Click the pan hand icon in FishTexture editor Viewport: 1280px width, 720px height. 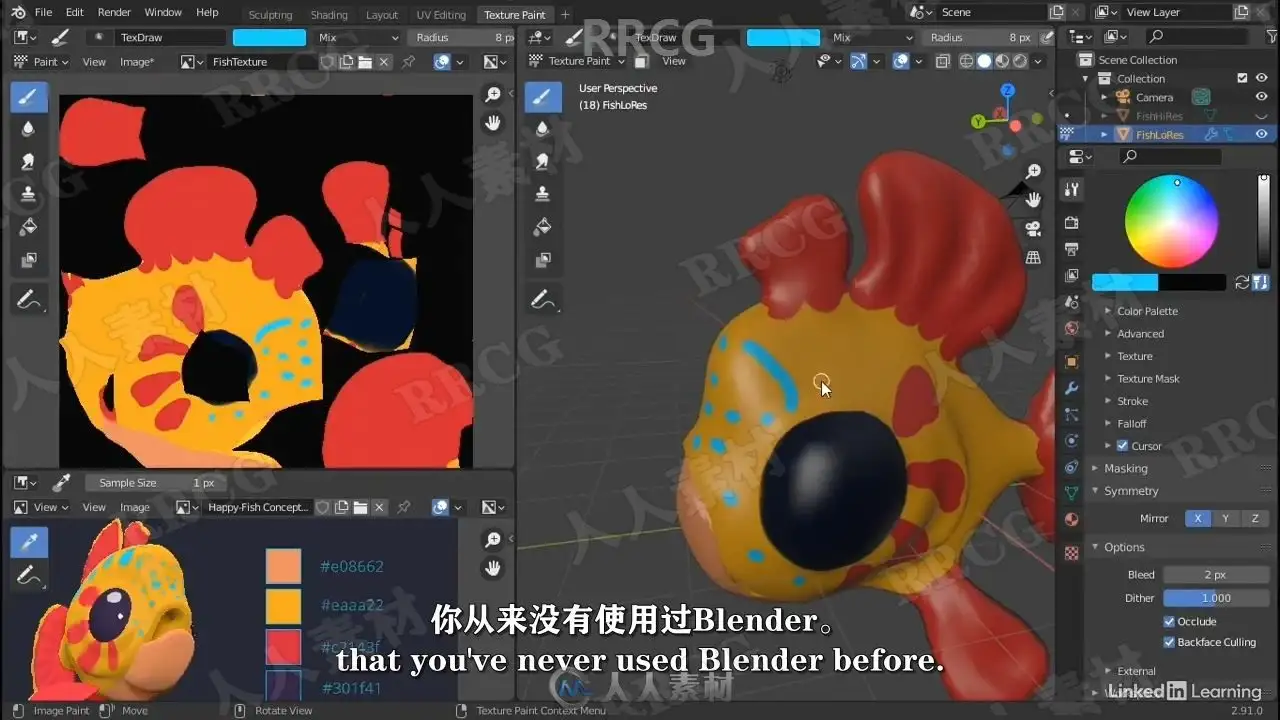(493, 123)
